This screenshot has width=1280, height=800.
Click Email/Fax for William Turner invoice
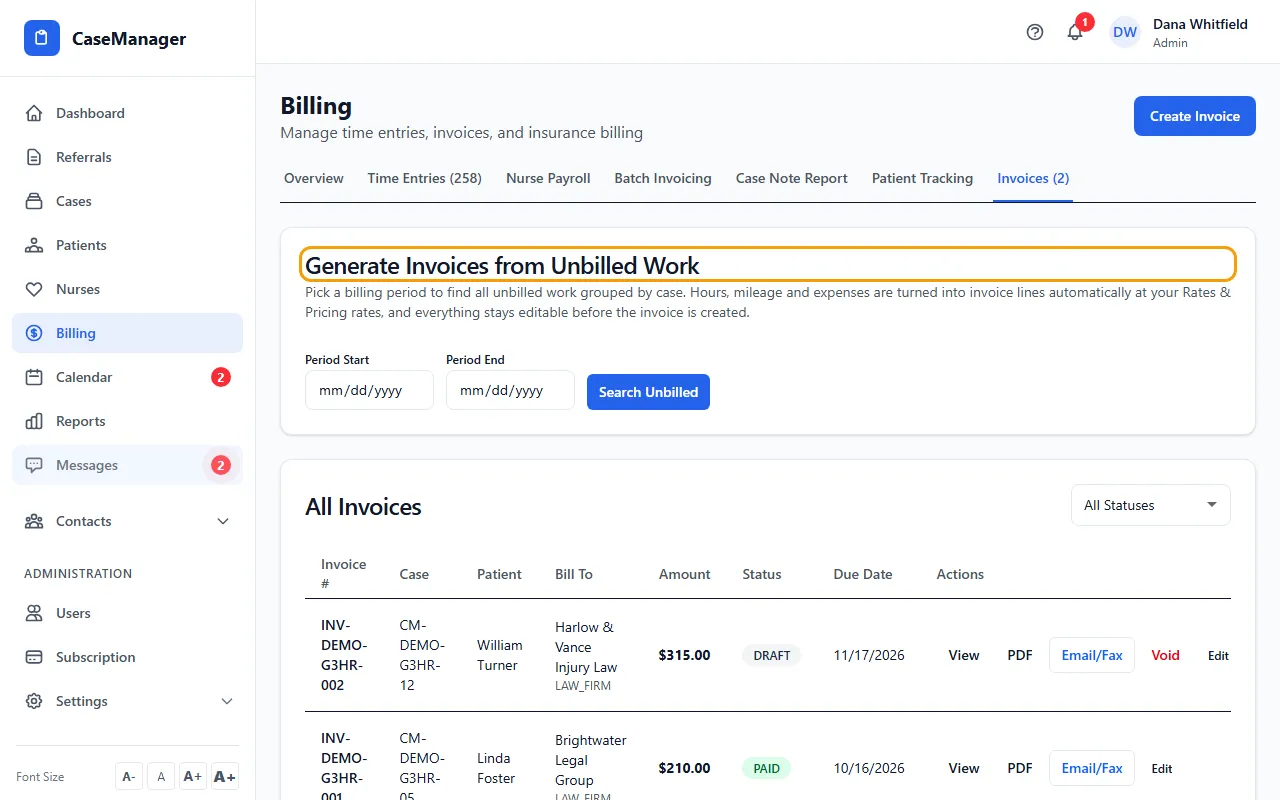pos(1092,655)
